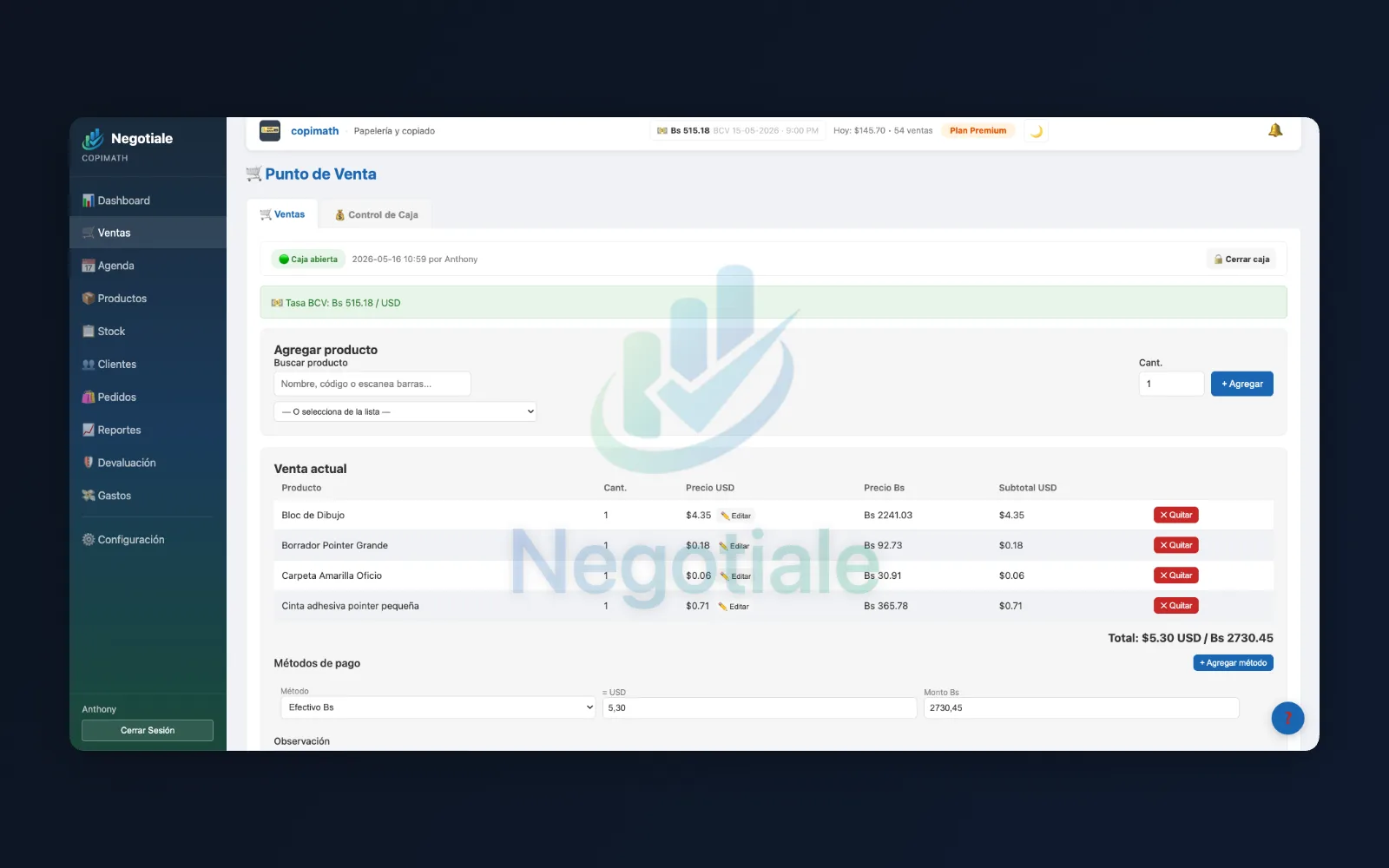Open the Dashboard sidebar item
The width and height of the screenshot is (1389, 868).
pos(148,201)
